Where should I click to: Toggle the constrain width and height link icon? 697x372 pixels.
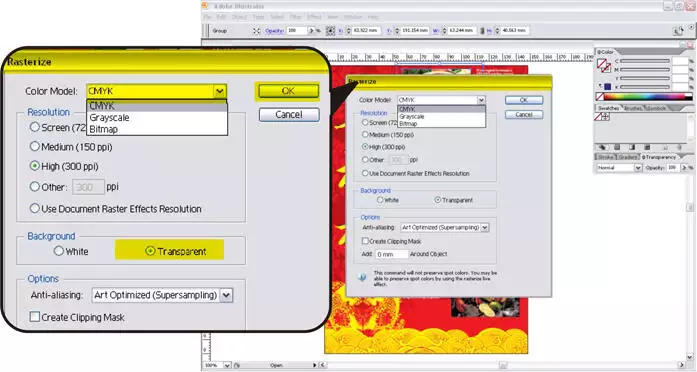(482, 31)
